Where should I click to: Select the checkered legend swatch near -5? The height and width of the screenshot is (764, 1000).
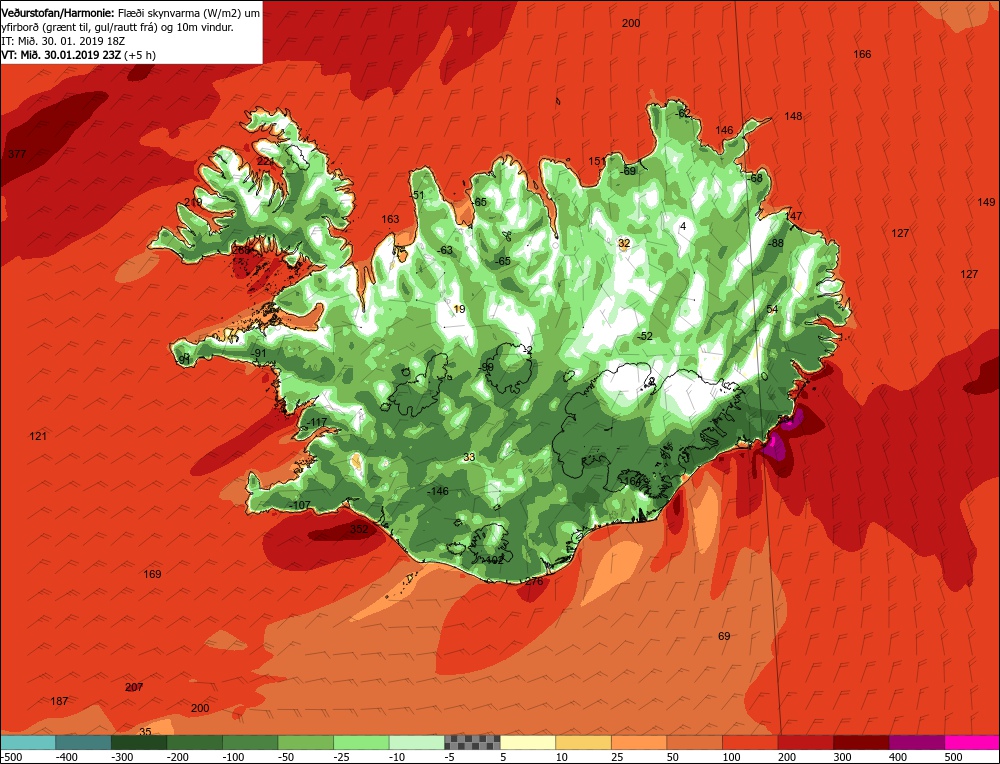point(472,742)
